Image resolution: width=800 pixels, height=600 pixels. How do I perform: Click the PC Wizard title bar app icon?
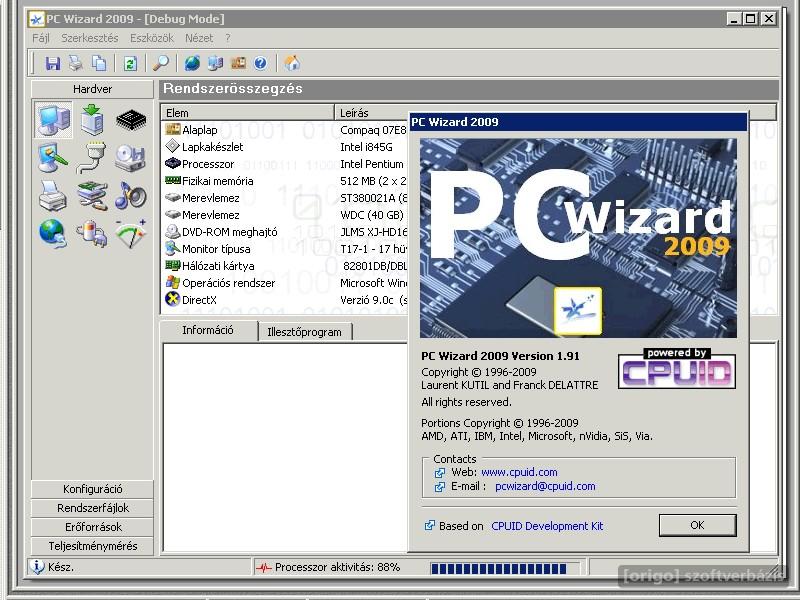[x=36, y=19]
